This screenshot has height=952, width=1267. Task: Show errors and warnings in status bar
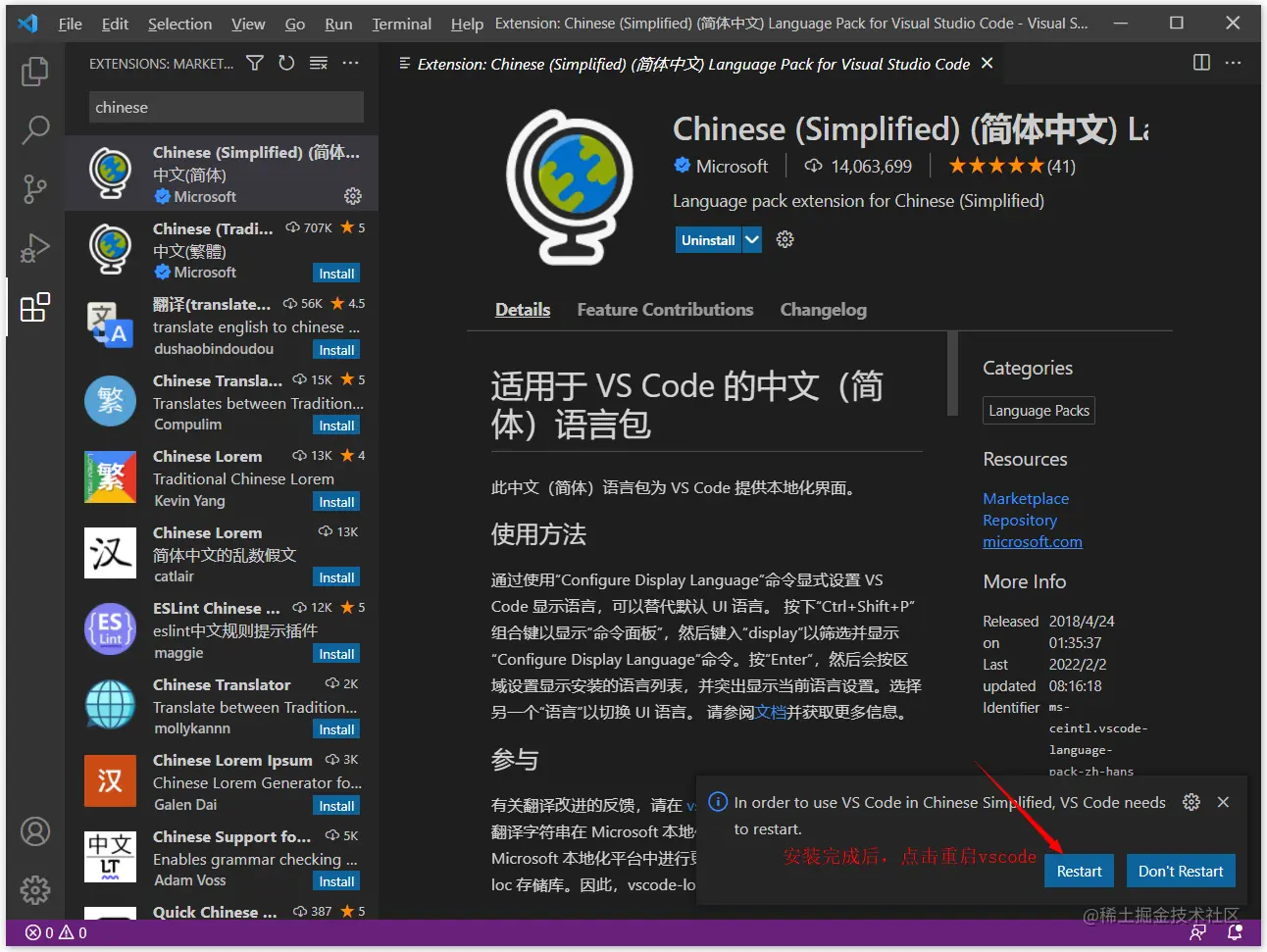(56, 932)
